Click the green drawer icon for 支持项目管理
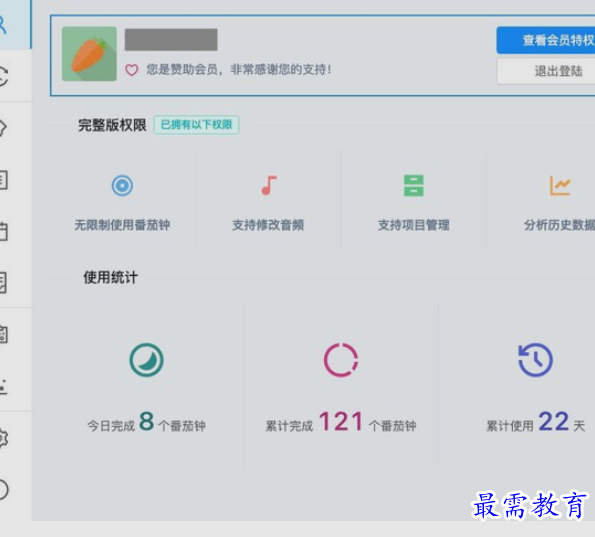Image resolution: width=595 pixels, height=537 pixels. tap(414, 186)
